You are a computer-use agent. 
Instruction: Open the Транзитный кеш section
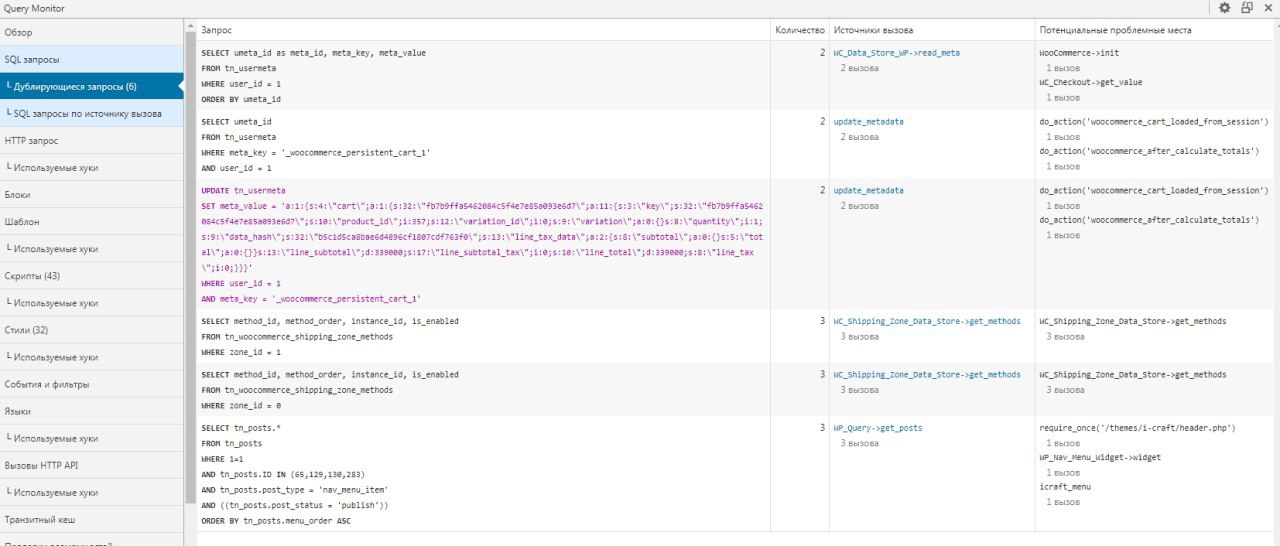(92, 519)
